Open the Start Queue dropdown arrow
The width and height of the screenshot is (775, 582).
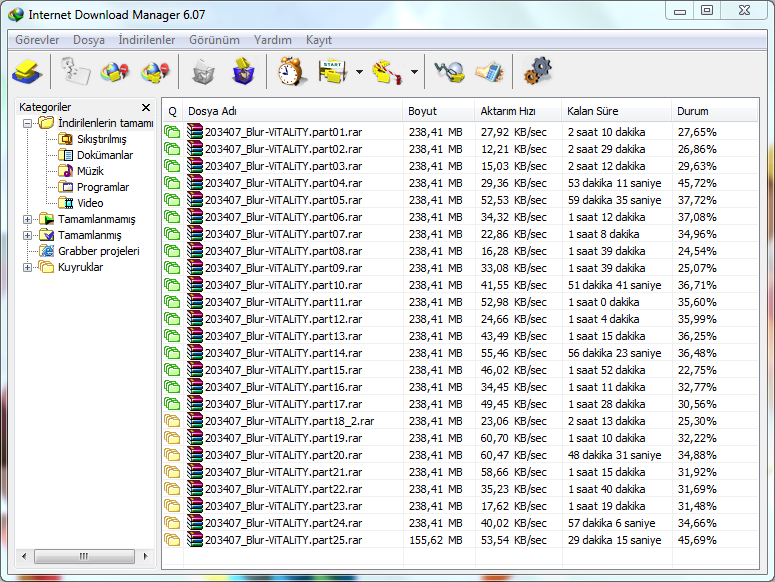point(359,72)
